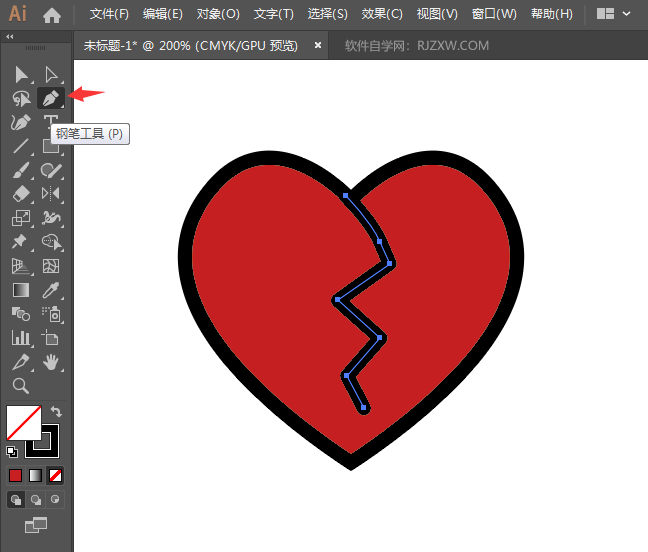Choose the Eyedropper tool

pos(51,290)
